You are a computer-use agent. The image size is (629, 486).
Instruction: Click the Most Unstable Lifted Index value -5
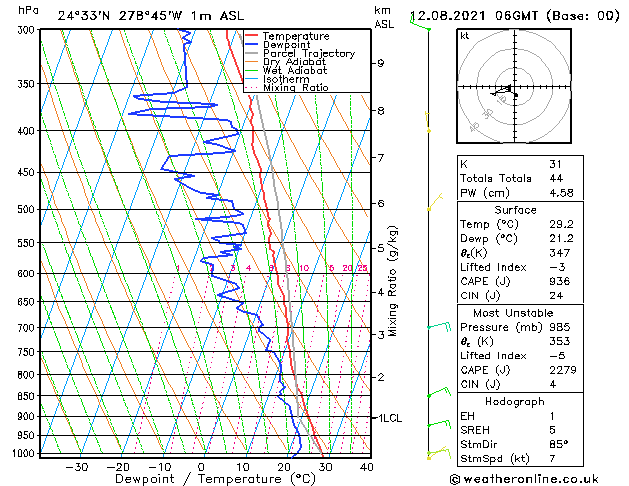pyautogui.click(x=557, y=356)
